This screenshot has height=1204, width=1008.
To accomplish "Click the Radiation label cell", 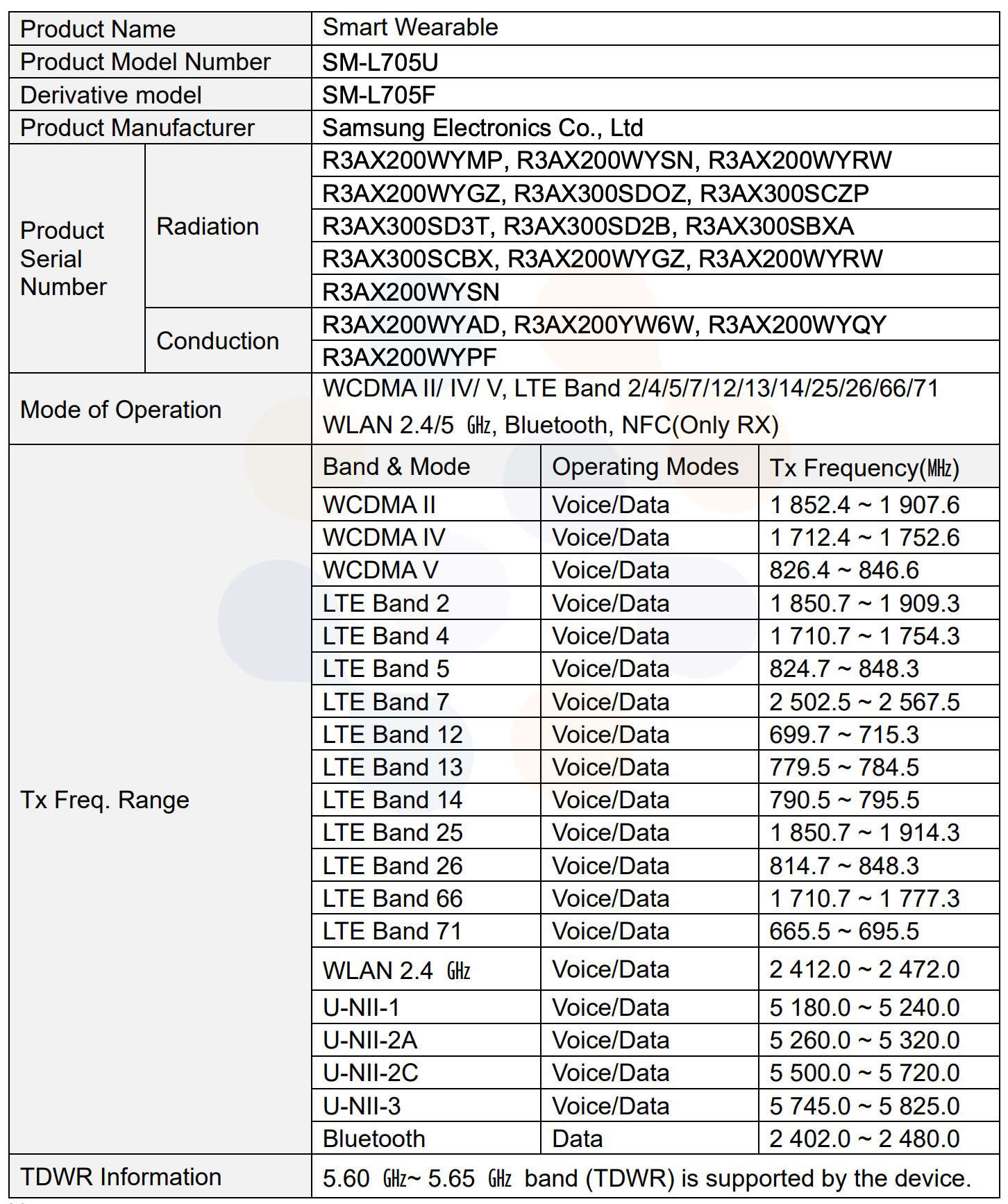I will point(208,226).
